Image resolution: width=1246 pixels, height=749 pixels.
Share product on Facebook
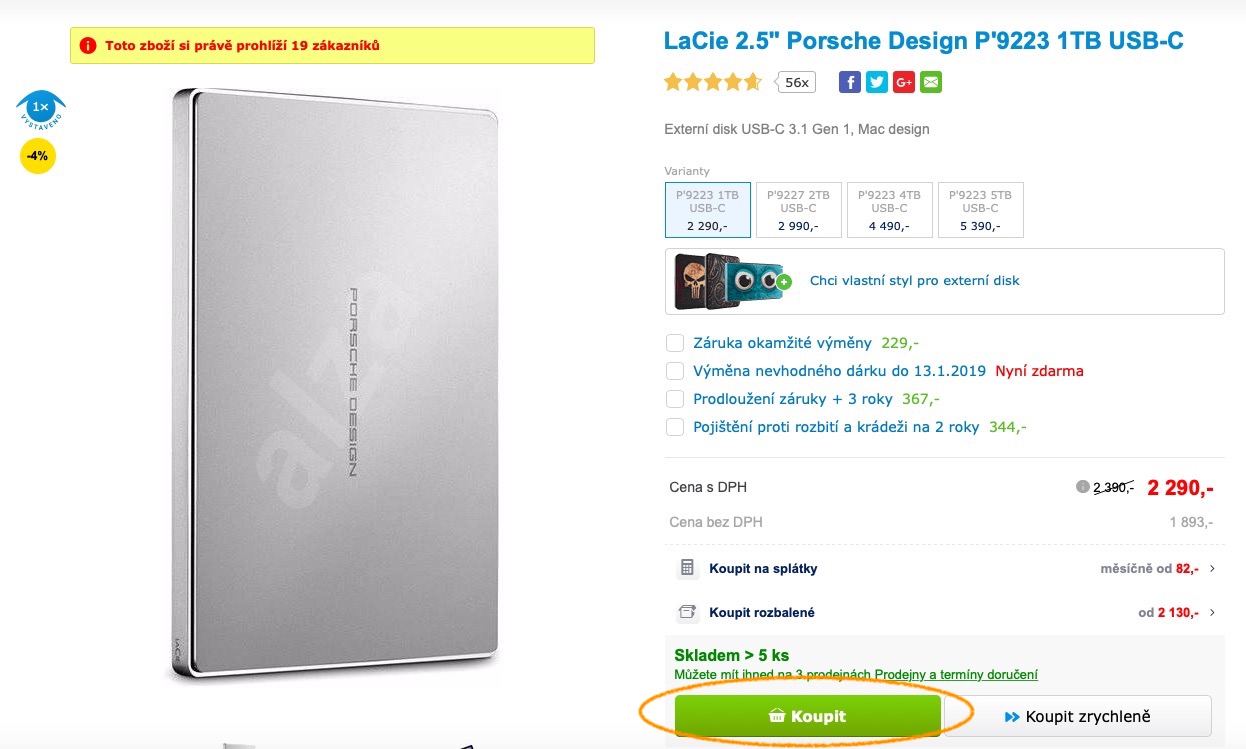pos(849,82)
